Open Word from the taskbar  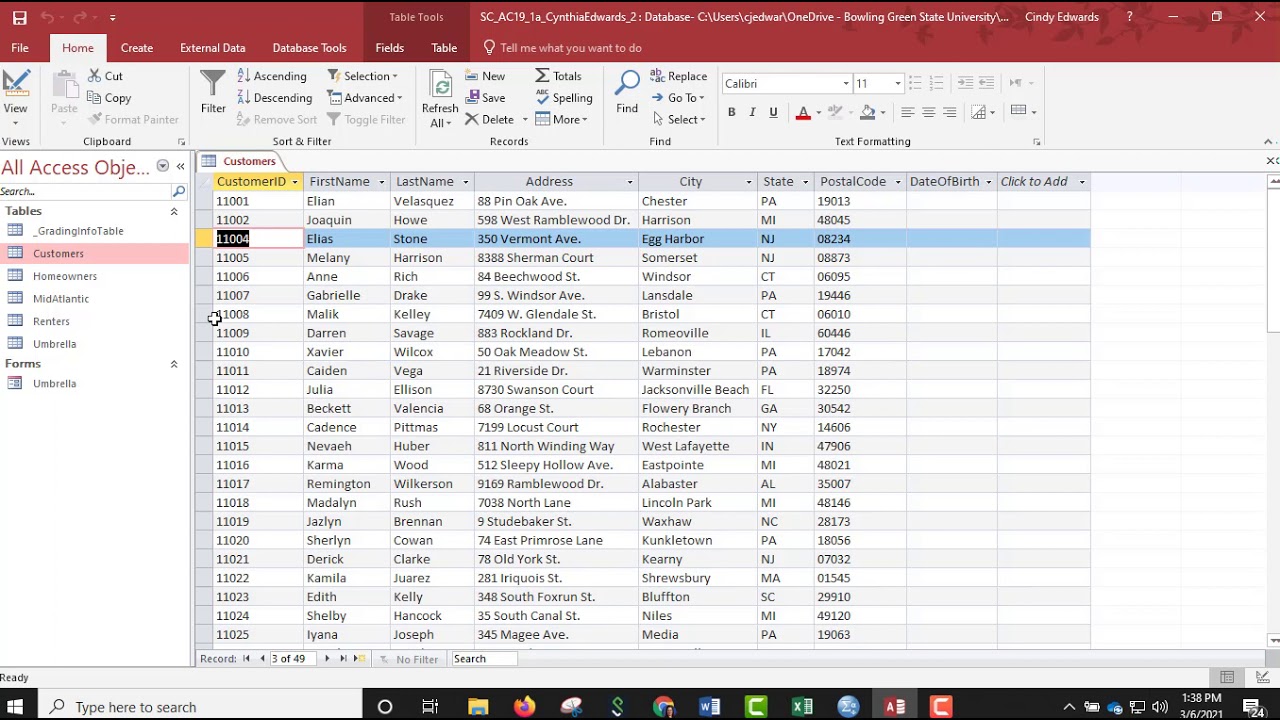(710, 707)
